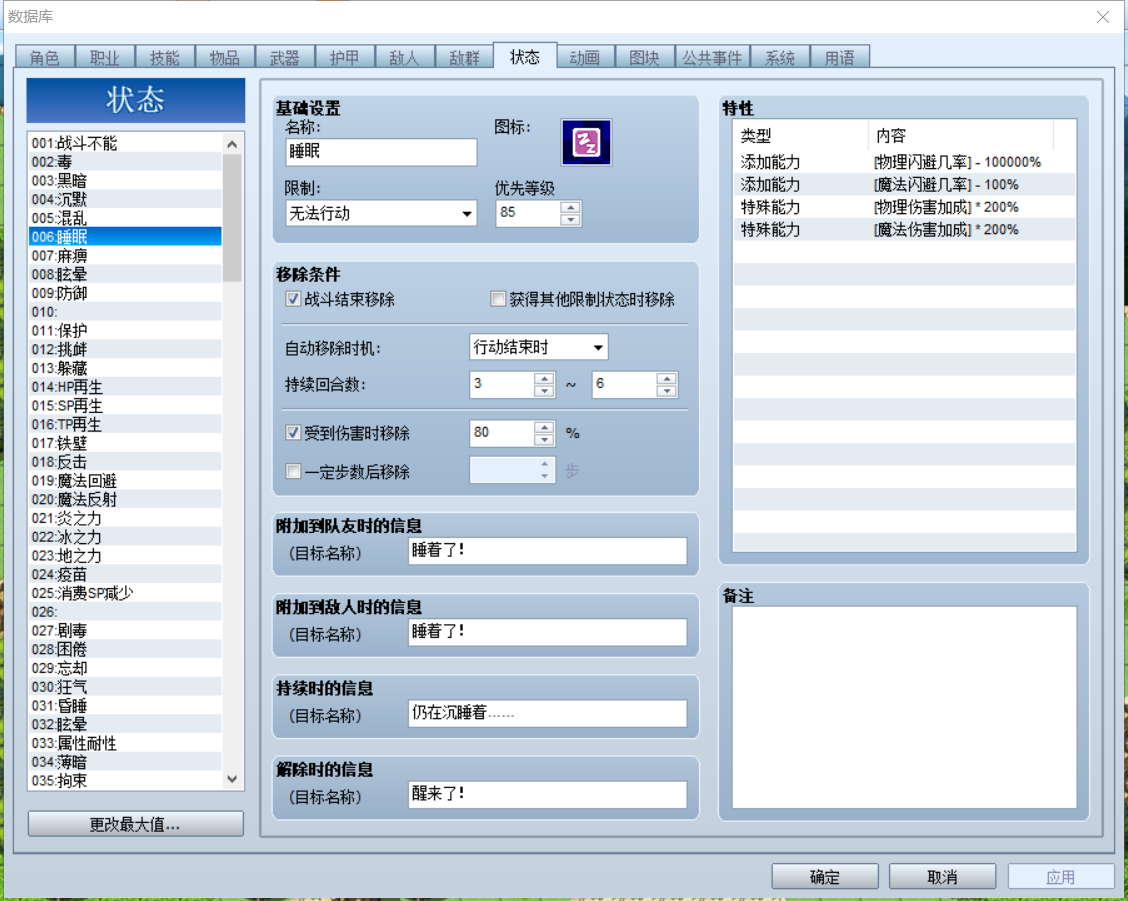
Task: Click the 确定 button
Action: [824, 877]
